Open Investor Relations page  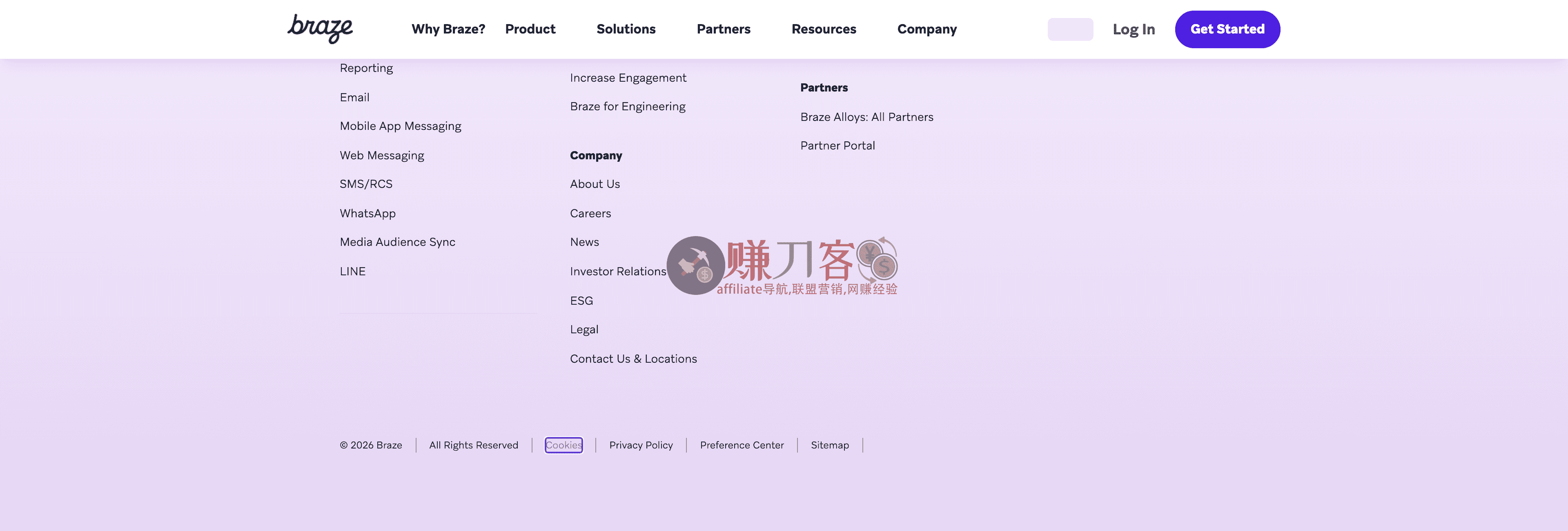(617, 272)
